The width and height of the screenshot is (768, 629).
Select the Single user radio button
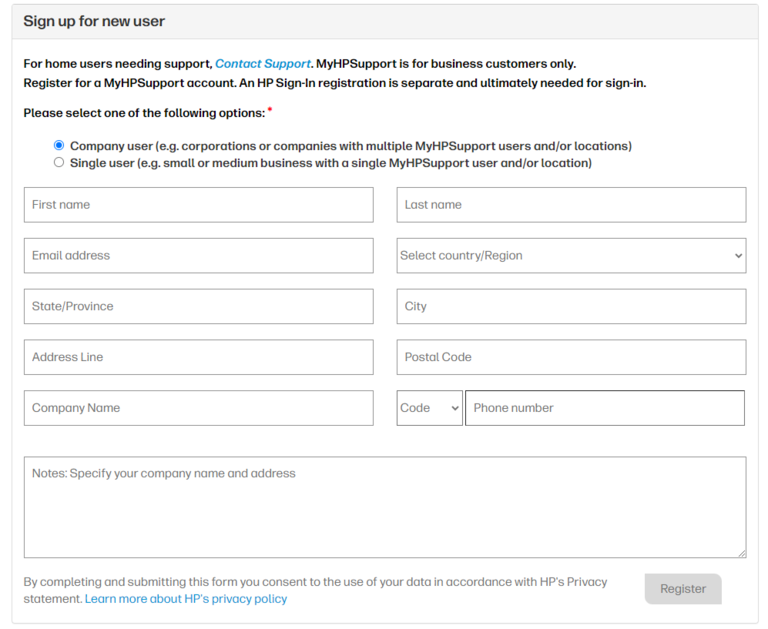(59, 163)
